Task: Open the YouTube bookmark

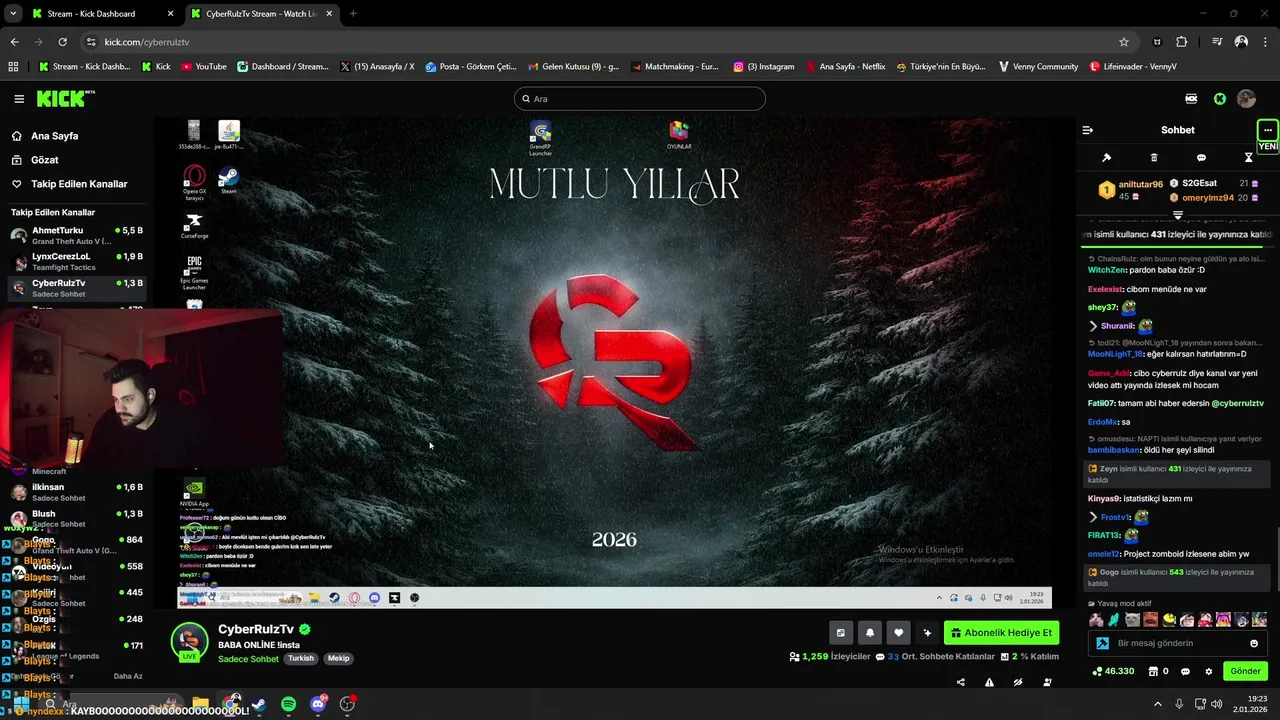Action: (x=204, y=67)
